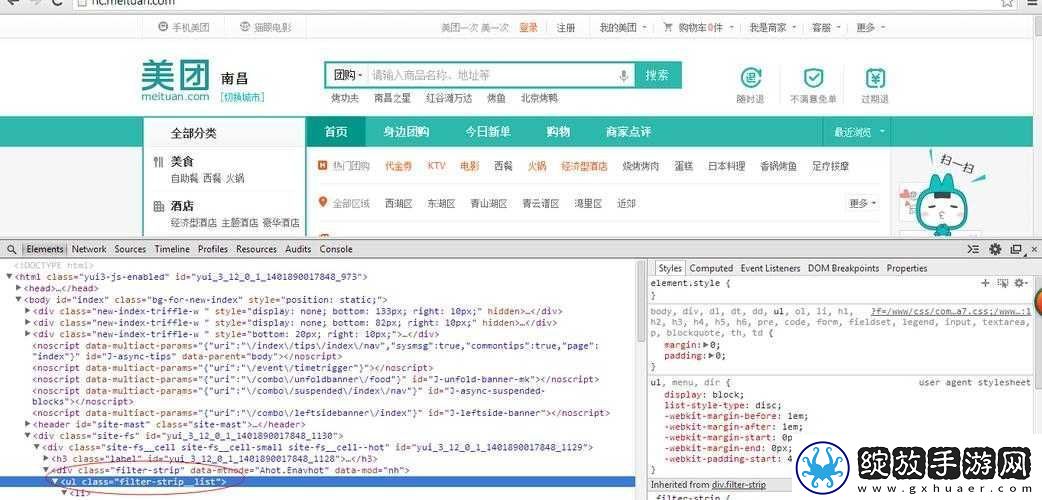Click the 手机美团 phone icon link
This screenshot has width=1042, height=500.
point(183,27)
